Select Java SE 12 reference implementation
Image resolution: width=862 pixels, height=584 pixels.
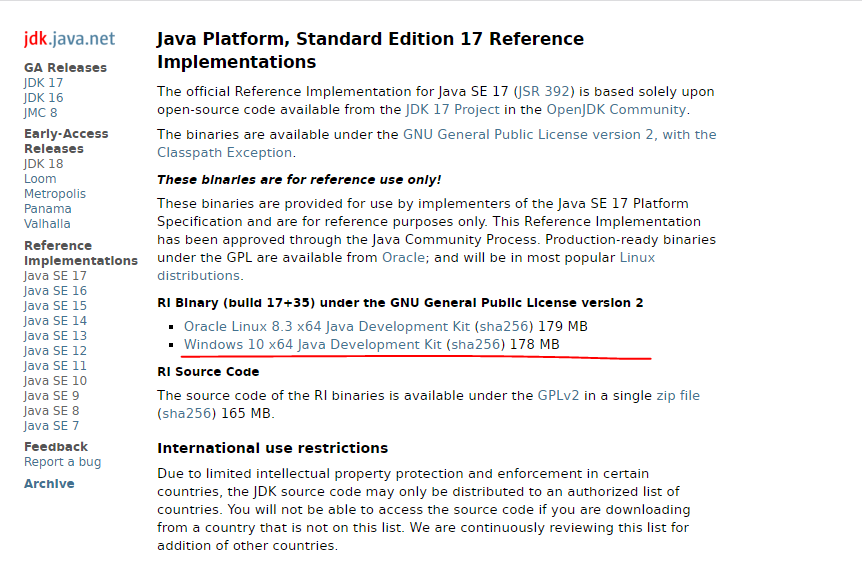[x=56, y=351]
